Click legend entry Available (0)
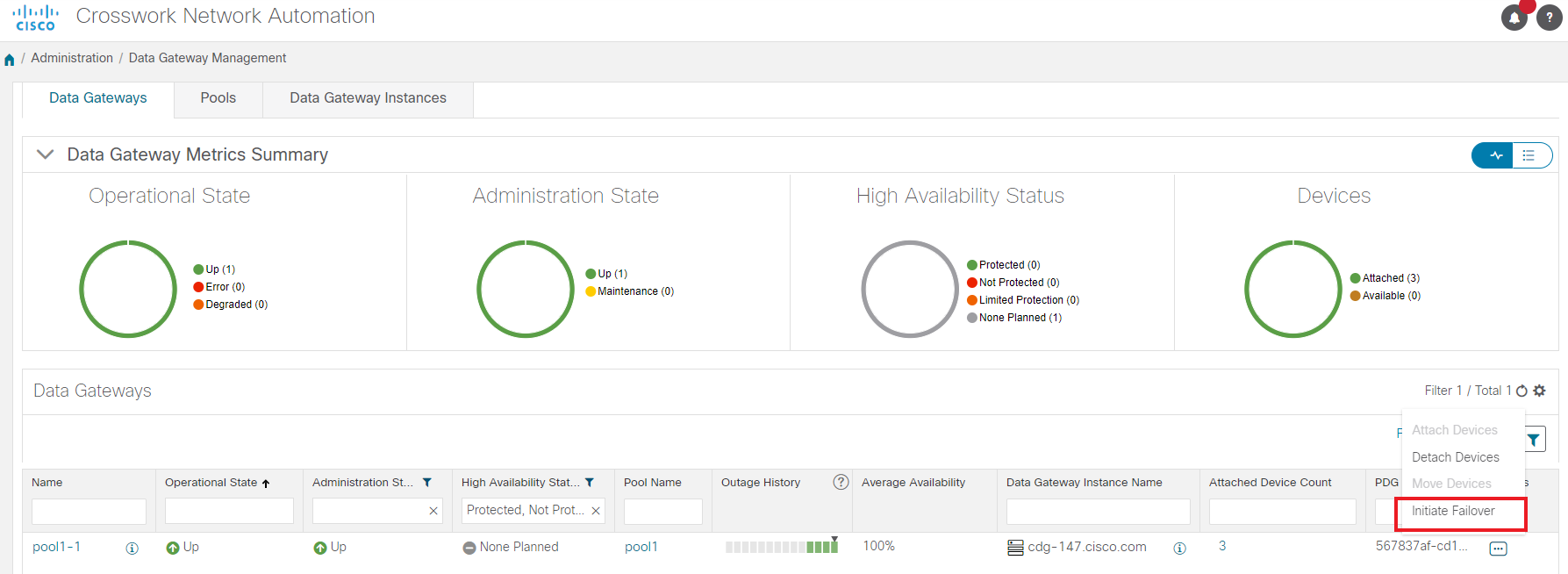The height and width of the screenshot is (574, 1568). (x=1385, y=296)
